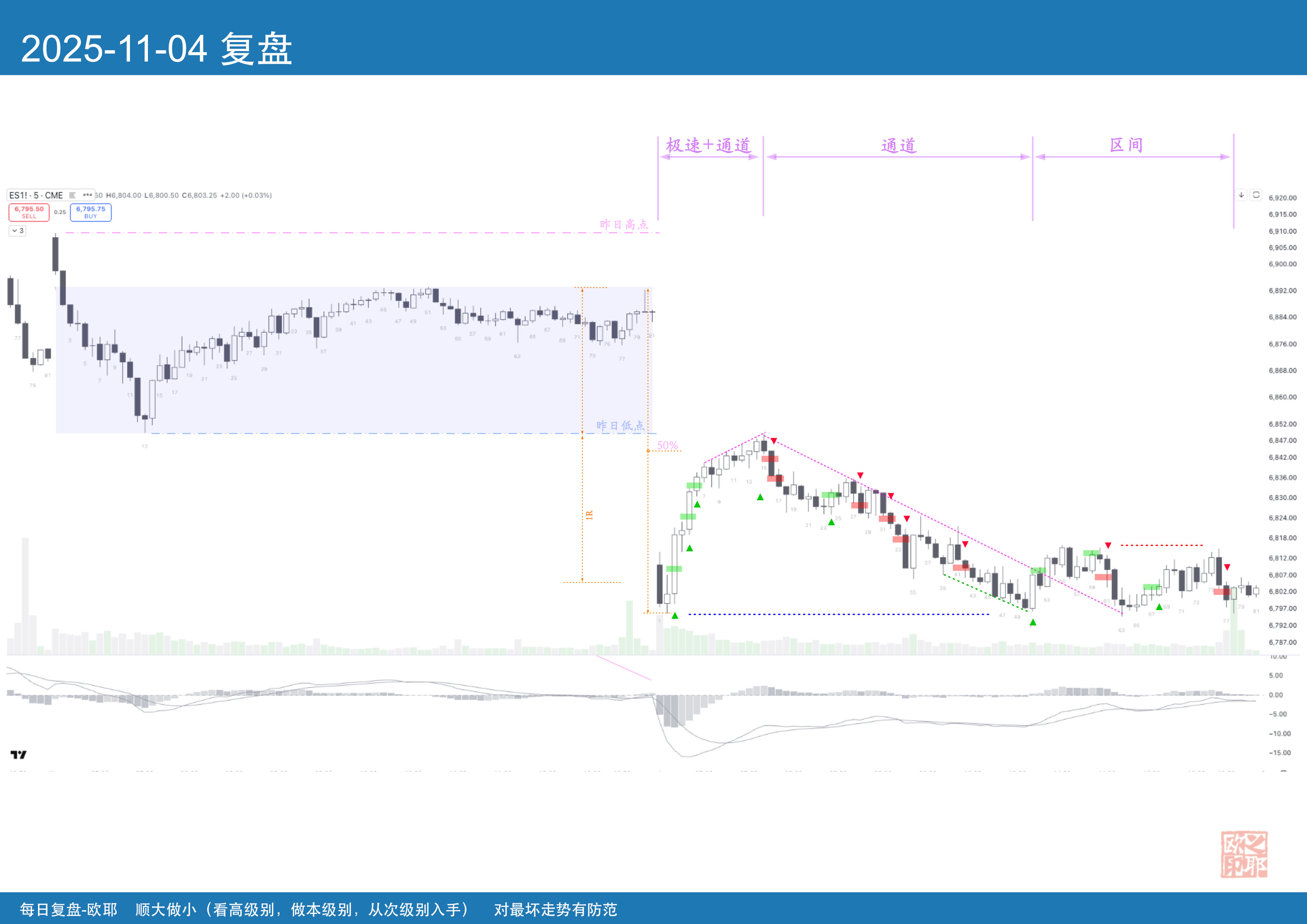
Task: Click the 昨日高点 line label
Action: 624,224
